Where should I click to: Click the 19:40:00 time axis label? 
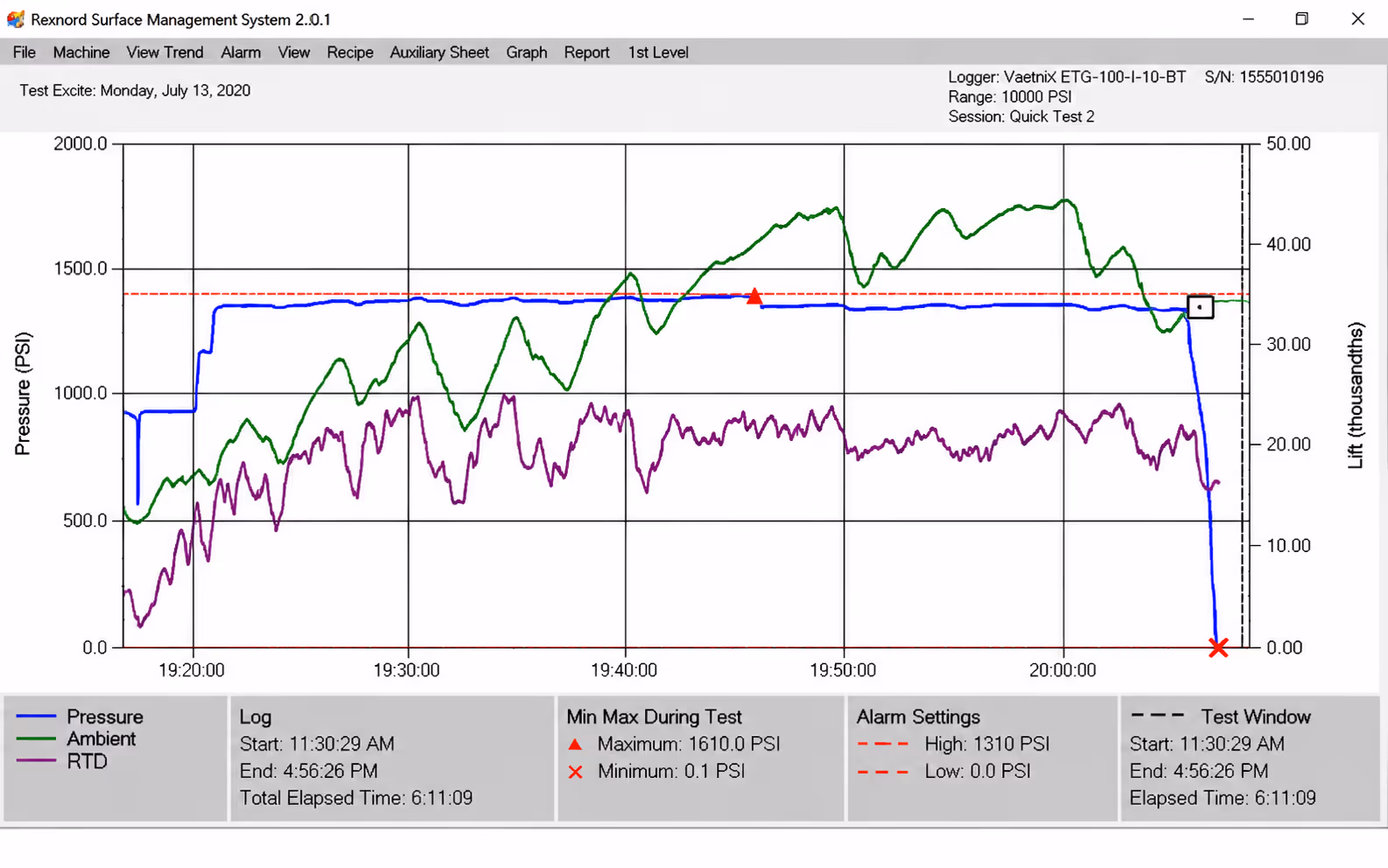[x=624, y=670]
